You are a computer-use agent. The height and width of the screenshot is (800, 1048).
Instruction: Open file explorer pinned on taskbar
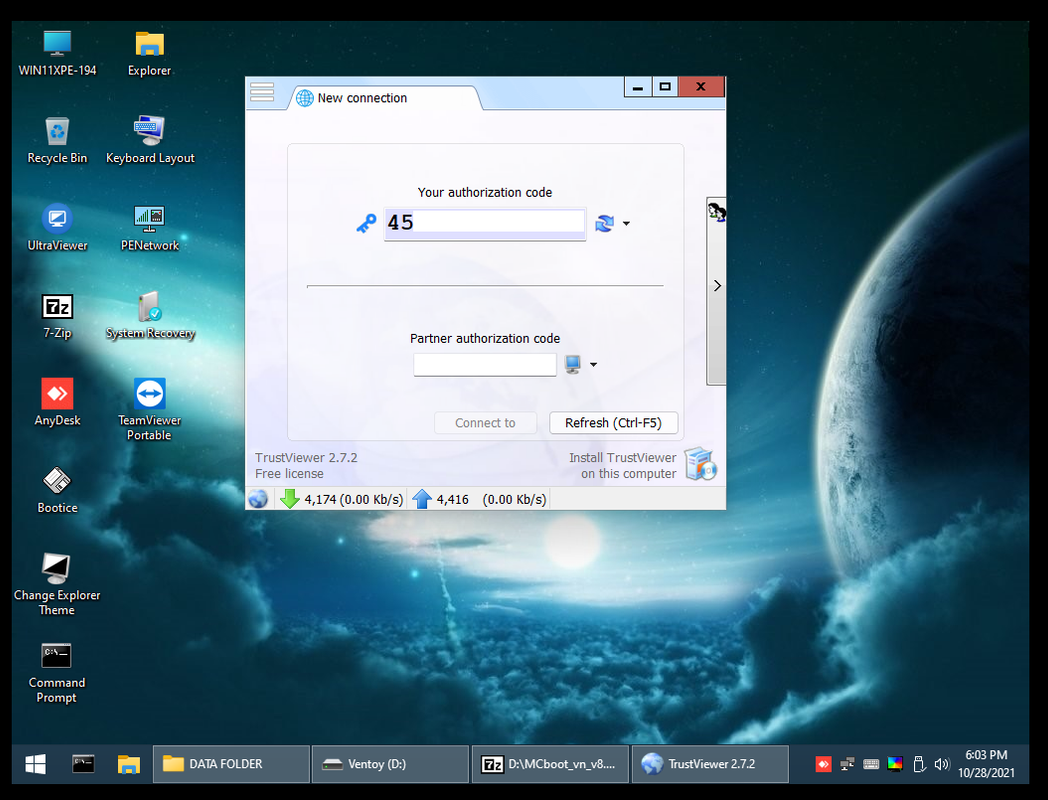click(129, 764)
